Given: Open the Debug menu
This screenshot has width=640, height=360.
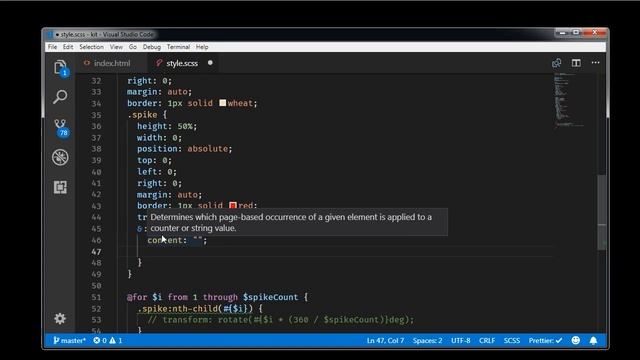Looking at the screenshot, I should click(152, 47).
